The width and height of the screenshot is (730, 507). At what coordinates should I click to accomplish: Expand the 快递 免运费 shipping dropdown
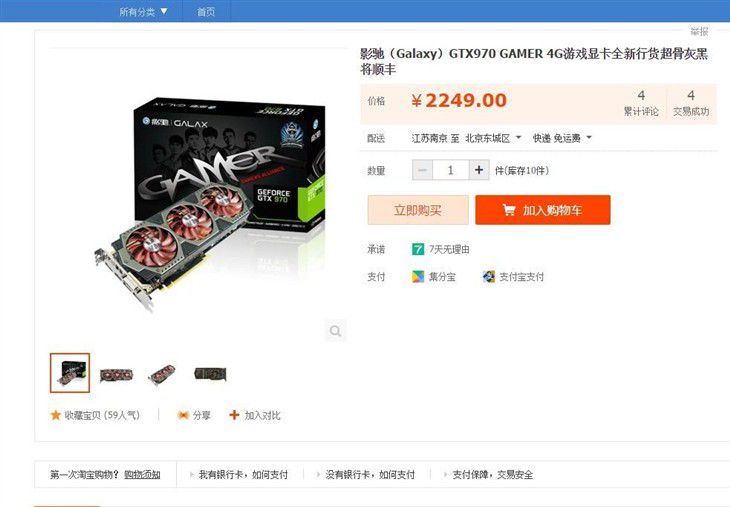tap(562, 138)
